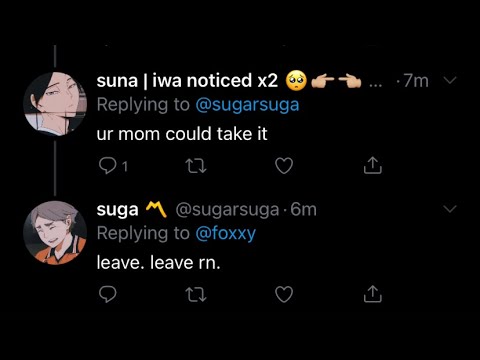Like suna's "ur mom could take it" tweet

click(x=284, y=166)
